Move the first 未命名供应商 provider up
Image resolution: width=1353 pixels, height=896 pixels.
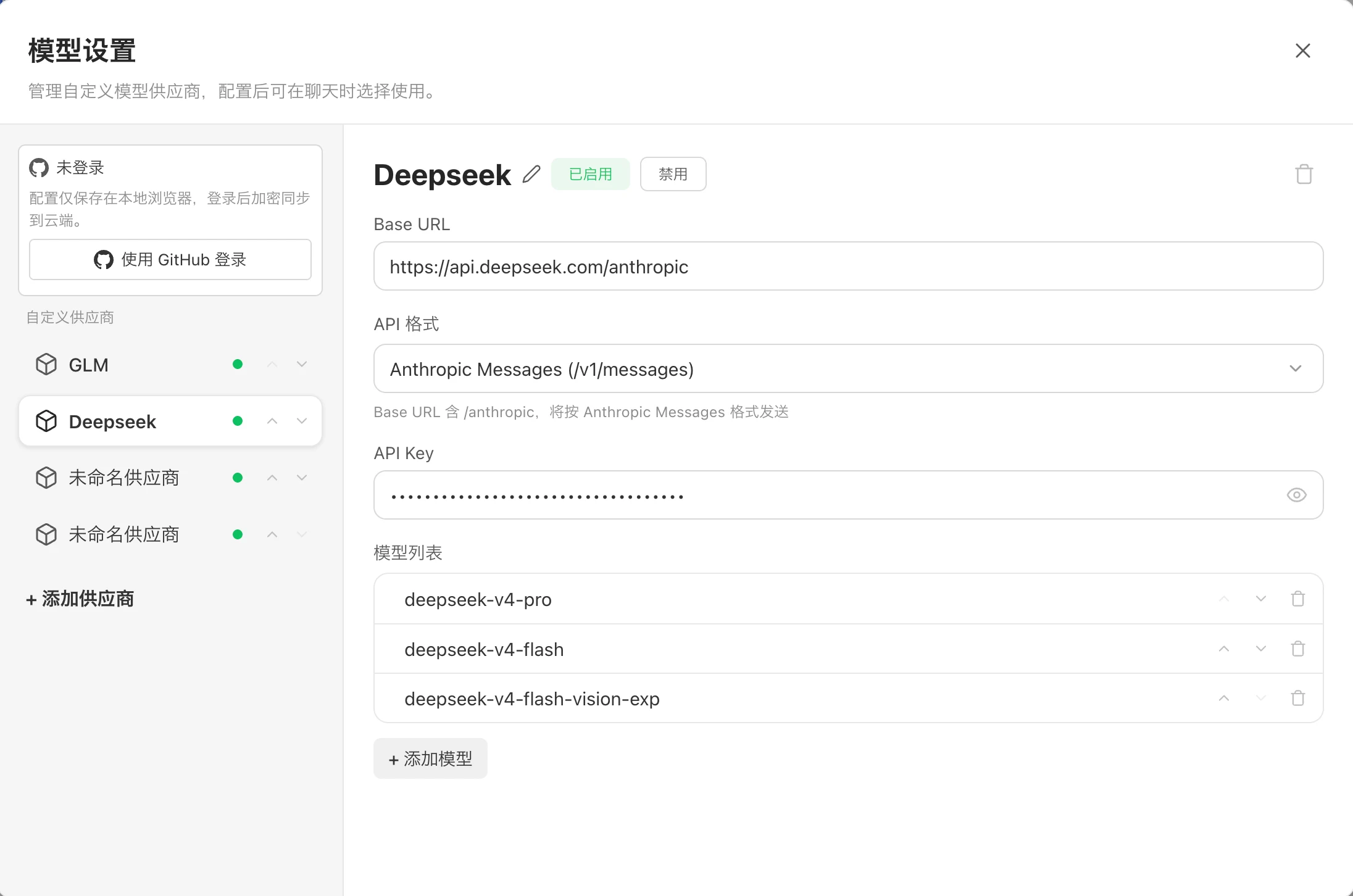[x=272, y=478]
